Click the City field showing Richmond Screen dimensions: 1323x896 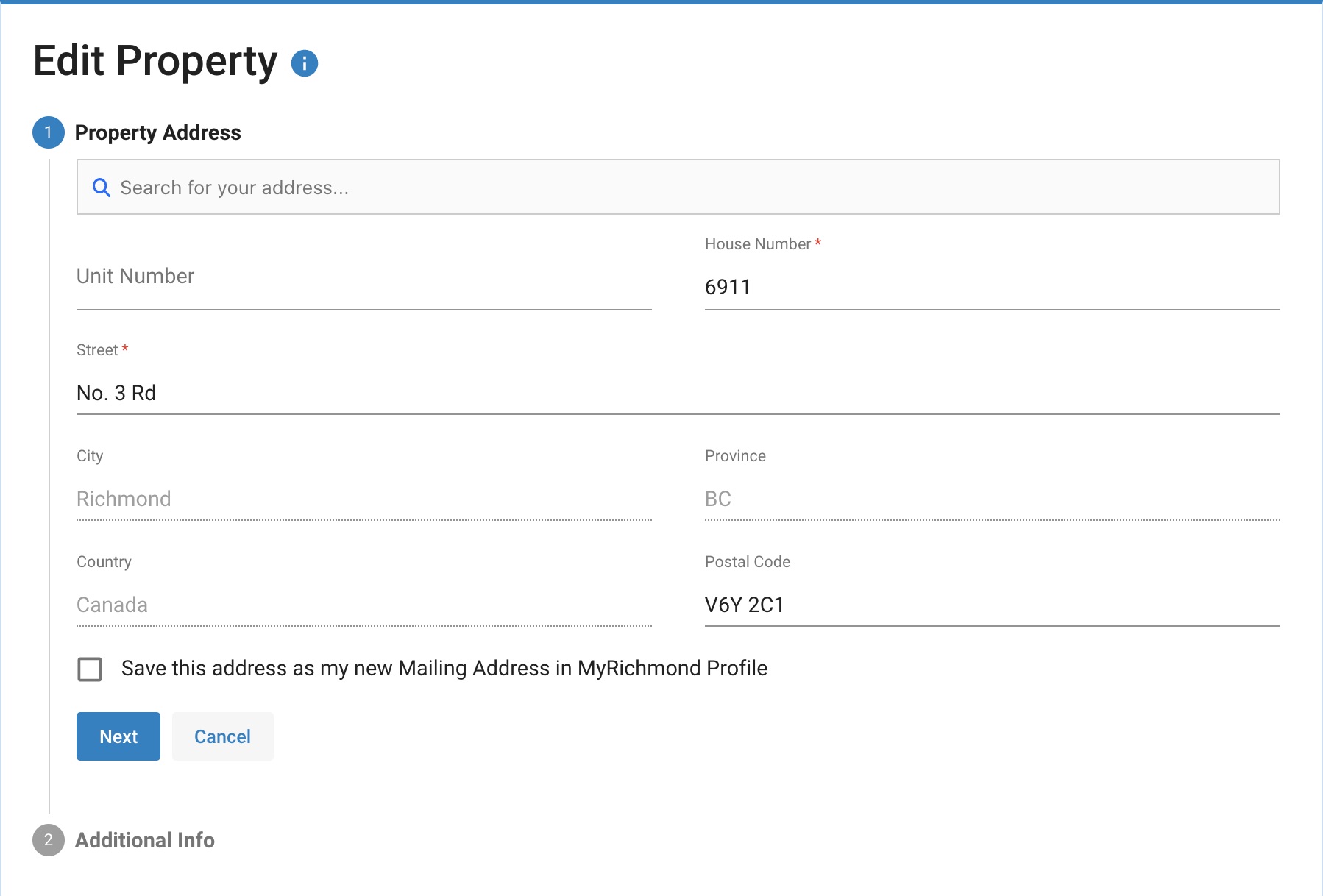coord(363,499)
